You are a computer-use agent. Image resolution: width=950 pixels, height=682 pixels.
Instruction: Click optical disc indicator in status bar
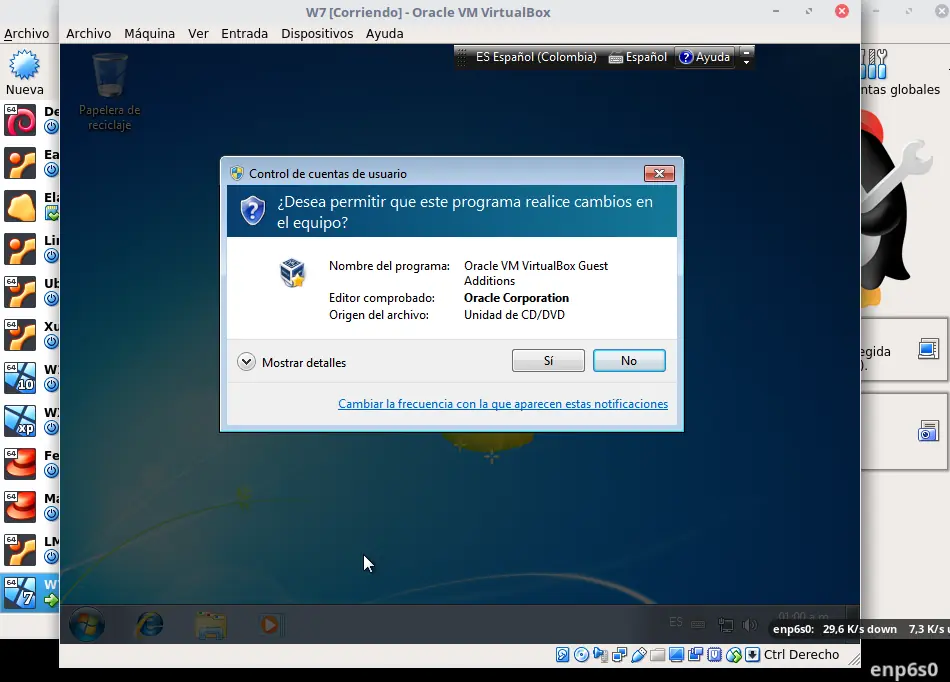[581, 655]
